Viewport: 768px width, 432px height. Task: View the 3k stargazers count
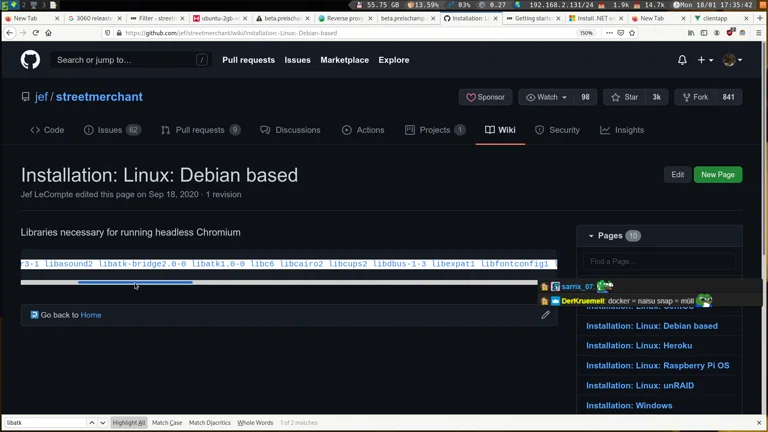point(656,97)
